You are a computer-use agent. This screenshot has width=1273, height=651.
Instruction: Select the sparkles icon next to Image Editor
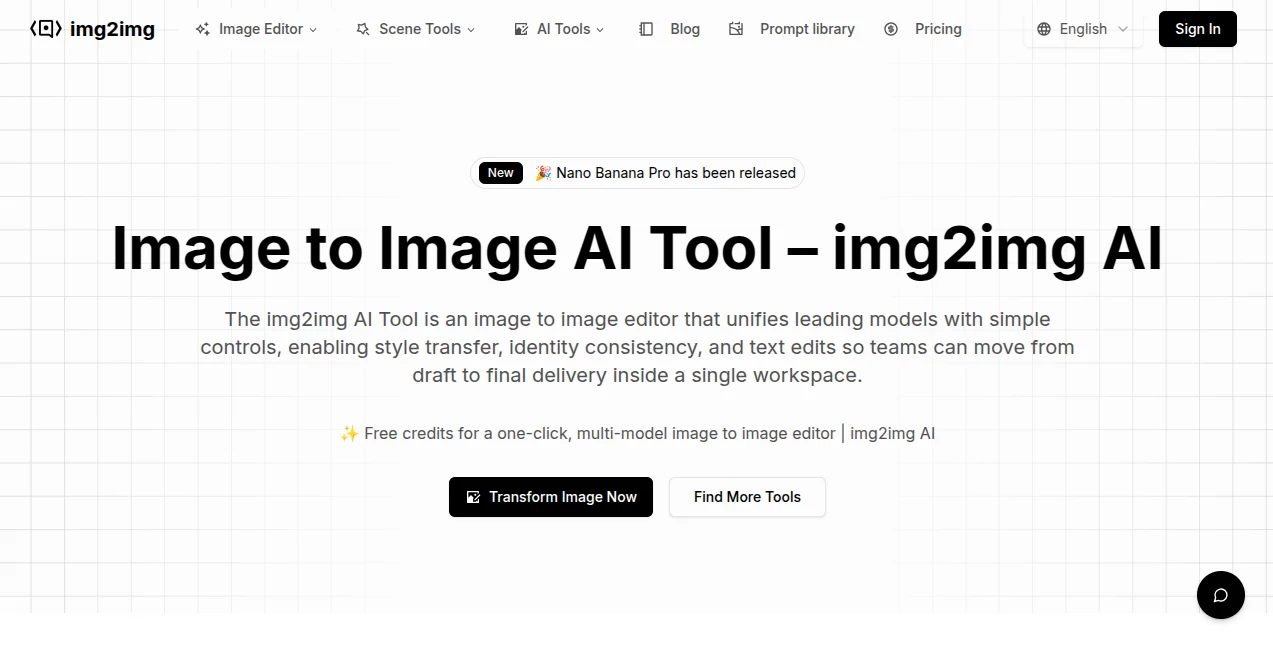pos(203,29)
